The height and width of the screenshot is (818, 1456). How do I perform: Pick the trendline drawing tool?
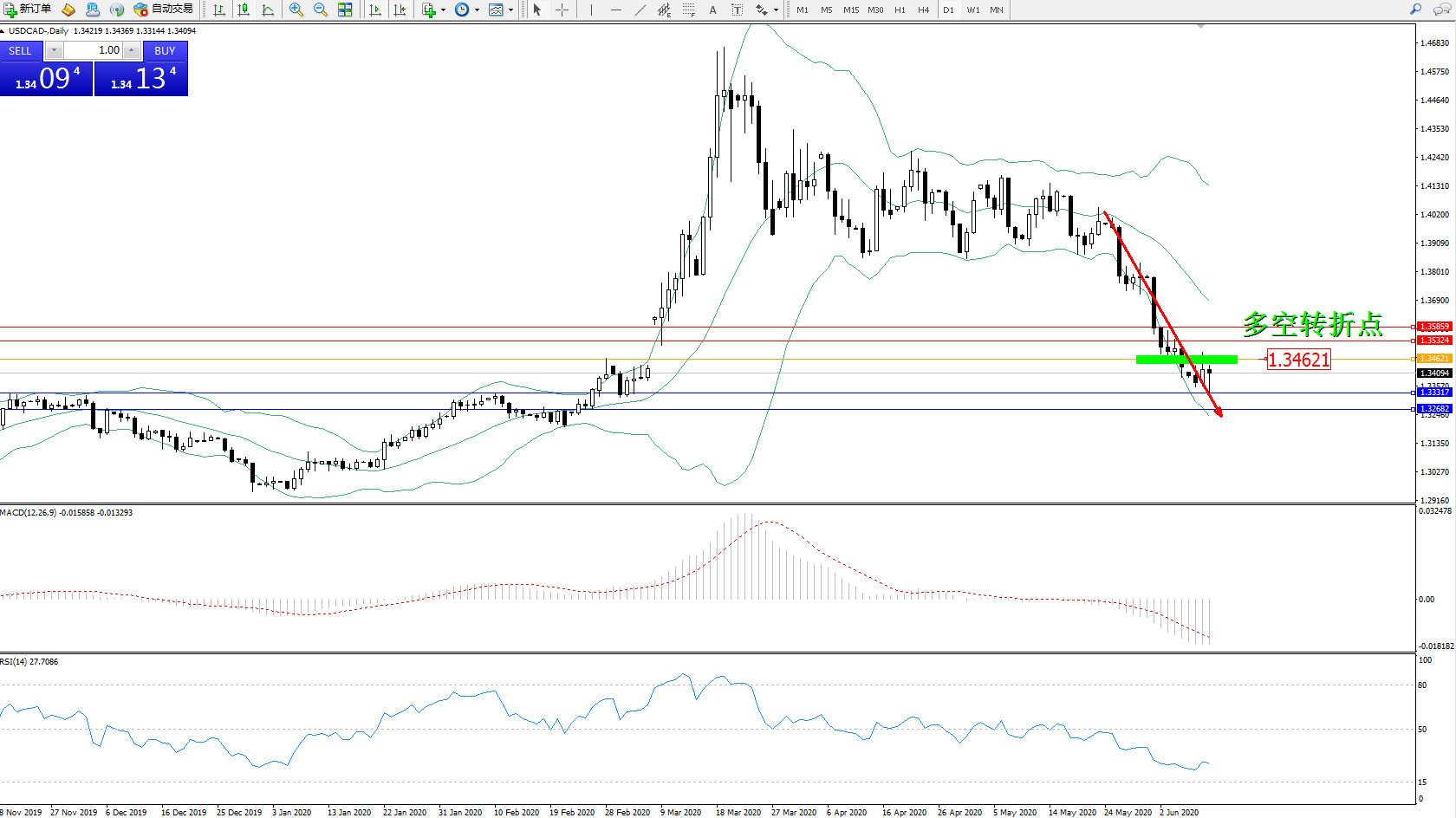640,10
